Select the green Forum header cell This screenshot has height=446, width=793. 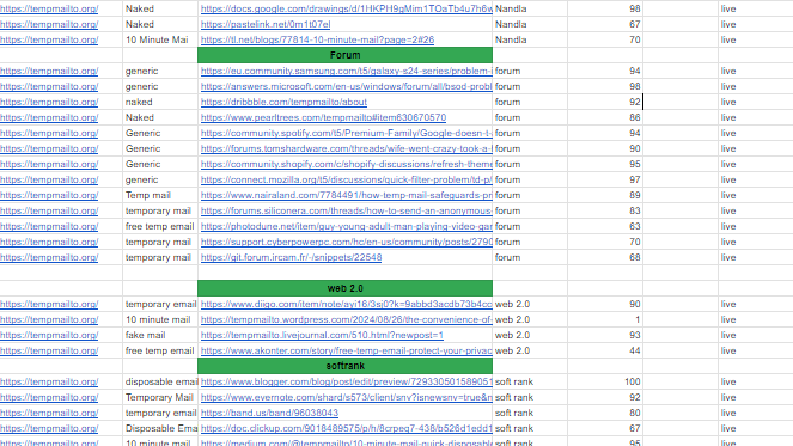click(x=345, y=55)
